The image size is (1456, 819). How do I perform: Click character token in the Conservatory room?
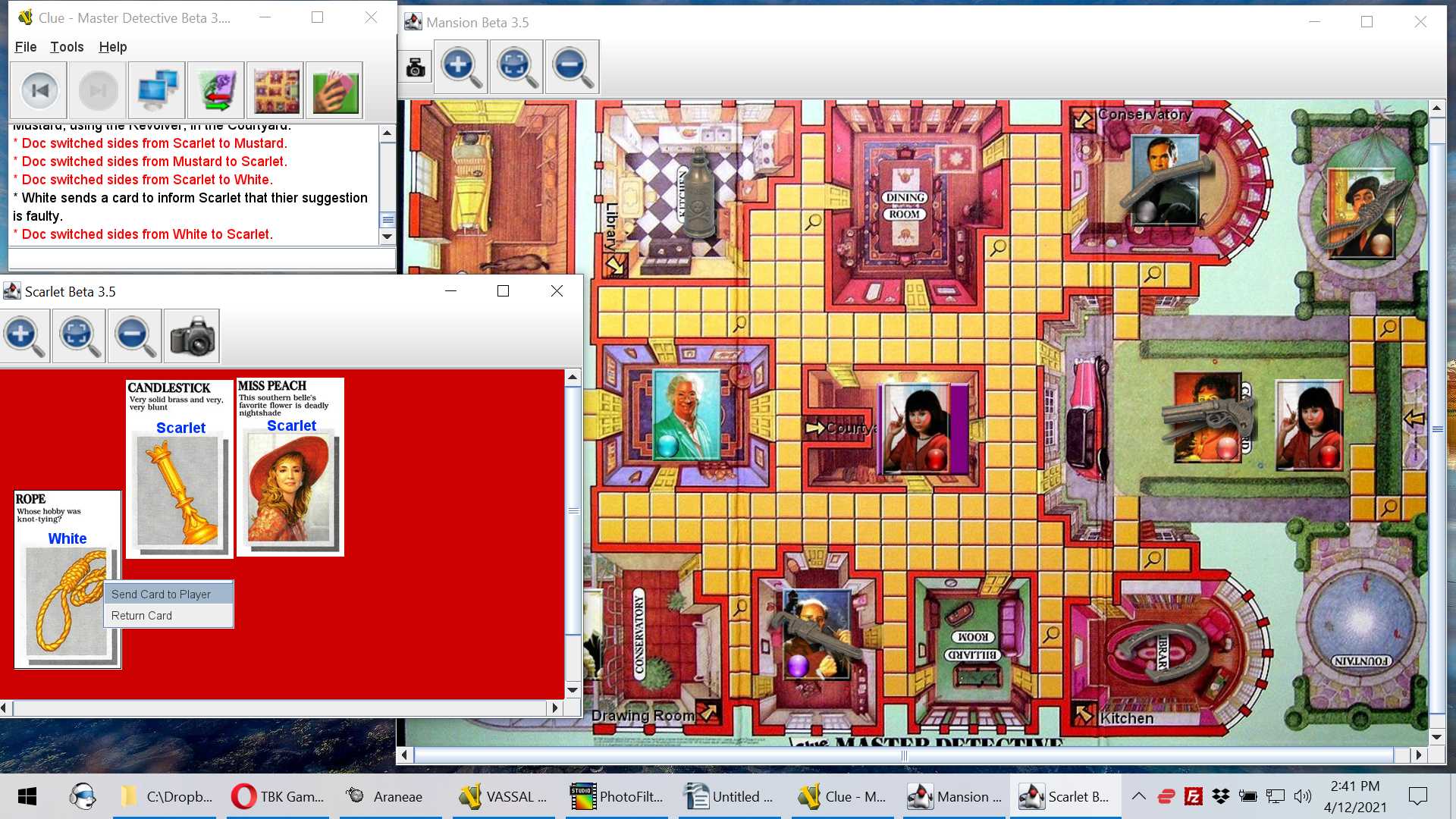[x=1165, y=180]
